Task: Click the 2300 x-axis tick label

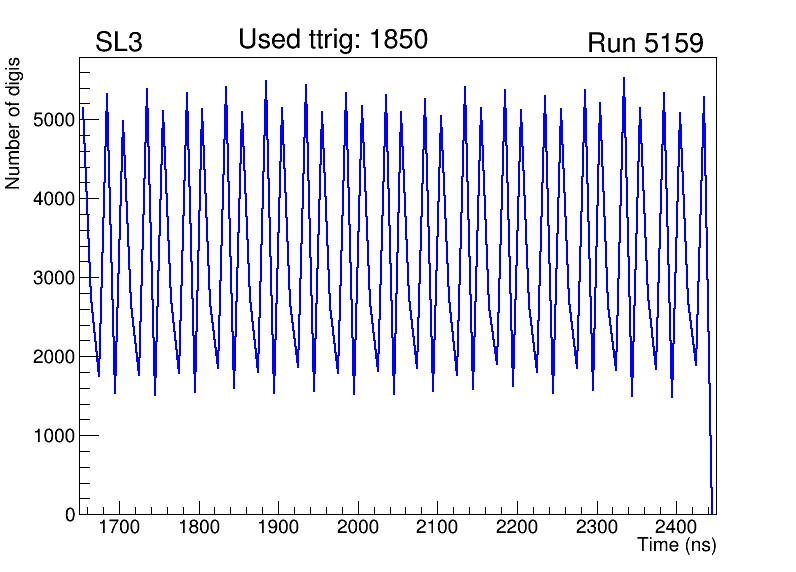Action: click(596, 528)
